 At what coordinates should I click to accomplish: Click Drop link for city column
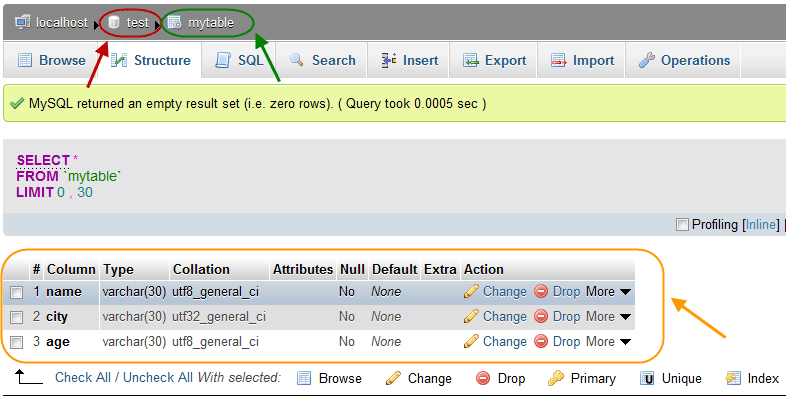coord(566,317)
